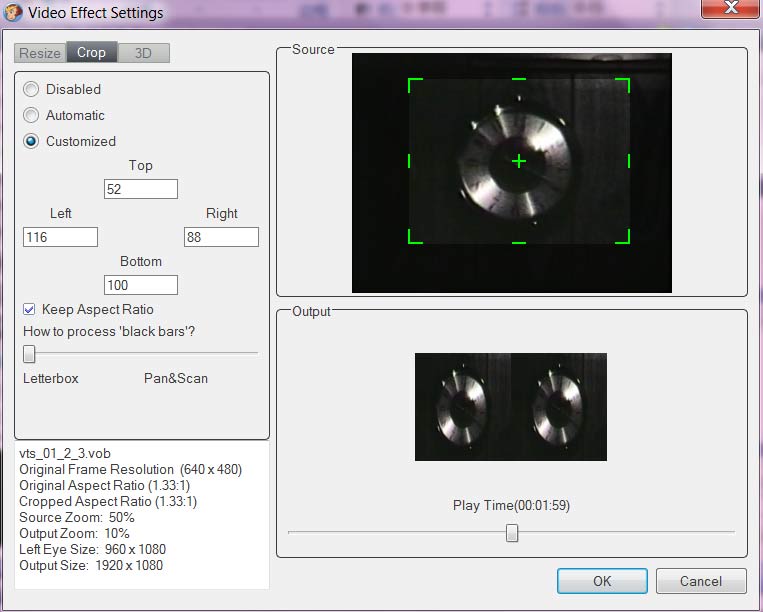Click the vts_01_2_3.vob file name
The width and height of the screenshot is (763, 612).
click(x=65, y=453)
